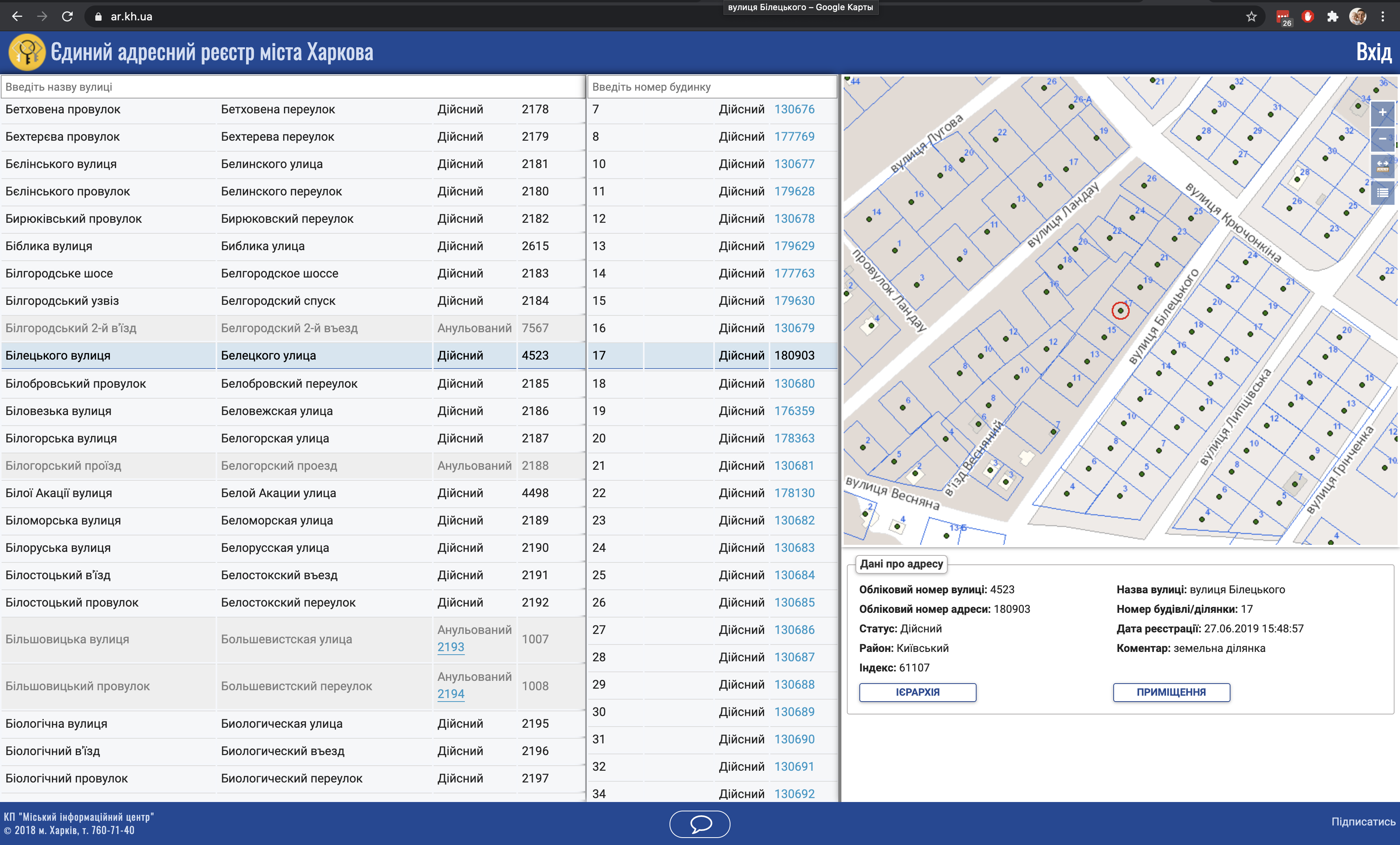1400x845 pixels.
Task: Open the Extensions puzzle menu
Action: (x=1332, y=16)
